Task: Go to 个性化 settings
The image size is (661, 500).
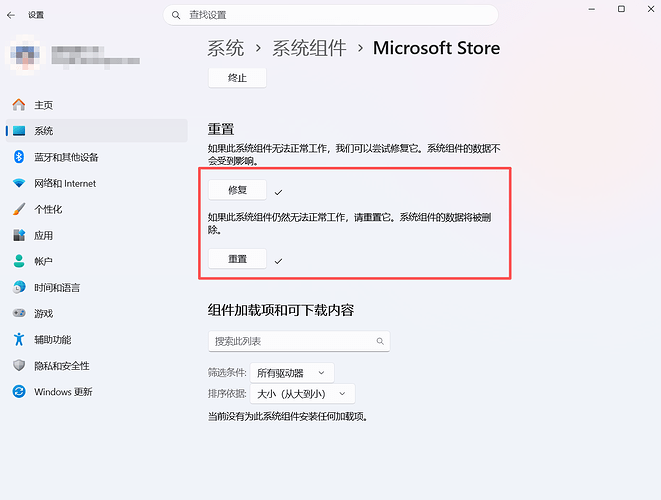Action: tap(97, 209)
